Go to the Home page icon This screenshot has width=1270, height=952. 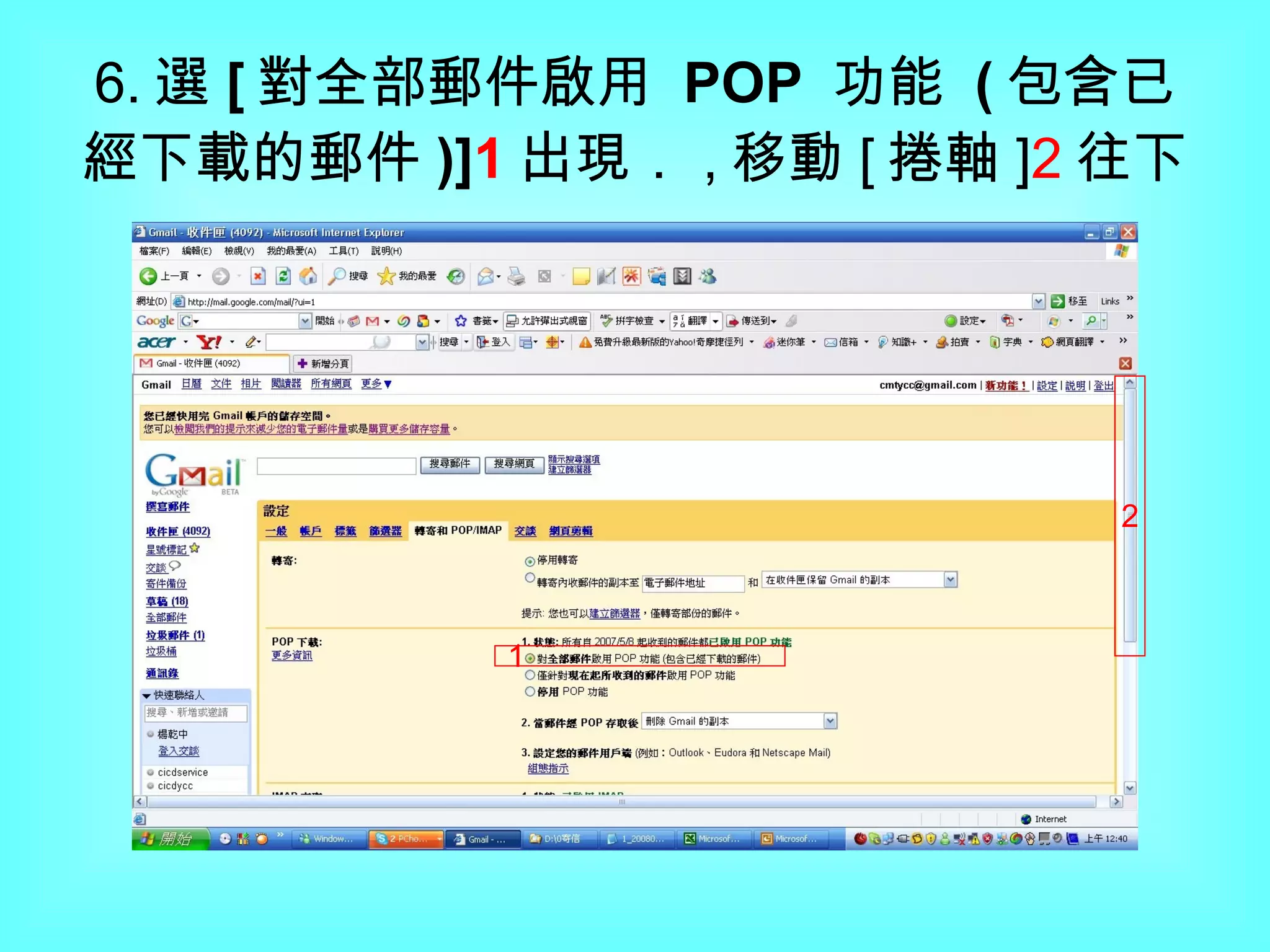(x=308, y=276)
